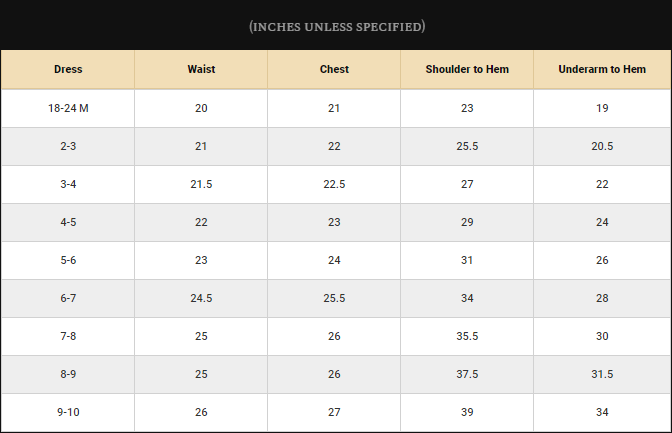Click the Waist column header
Viewport: 672px width, 433px height.
(201, 69)
